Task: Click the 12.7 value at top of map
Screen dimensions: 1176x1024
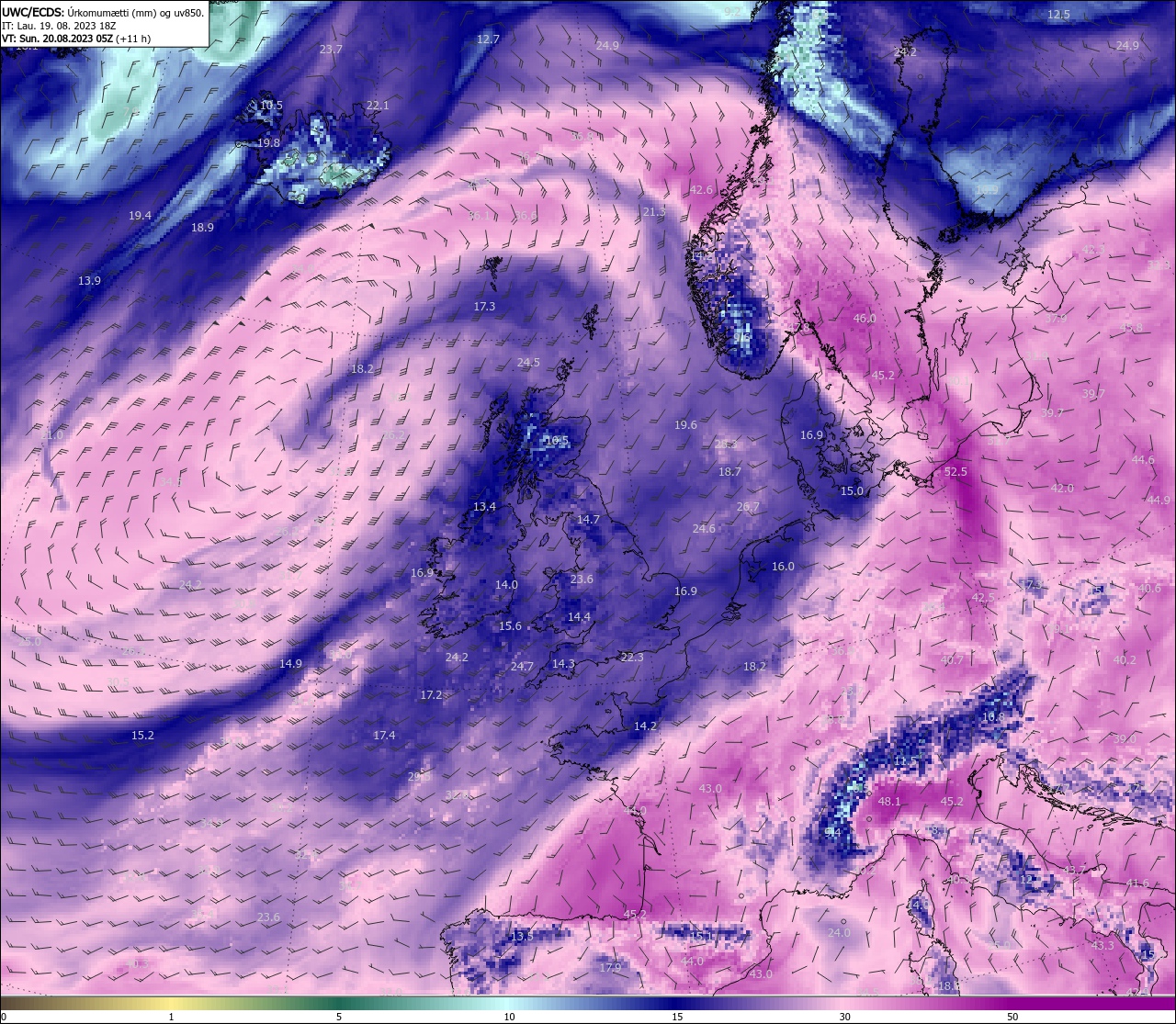Action: 488,39
